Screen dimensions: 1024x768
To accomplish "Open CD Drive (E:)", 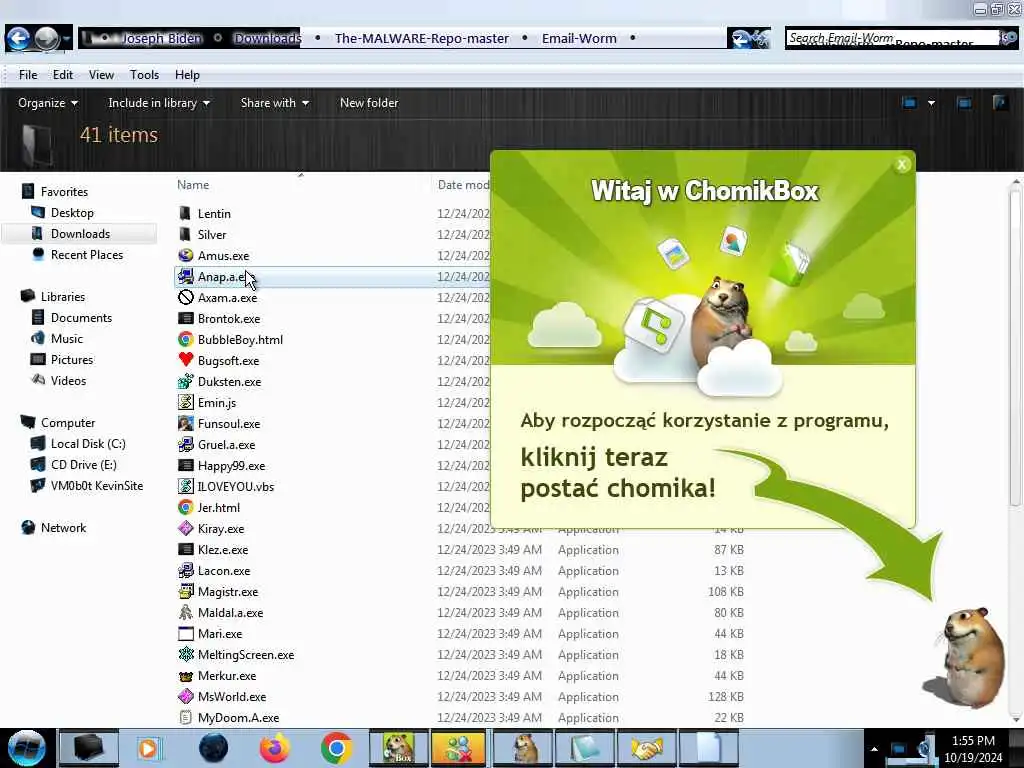I will (x=84, y=464).
